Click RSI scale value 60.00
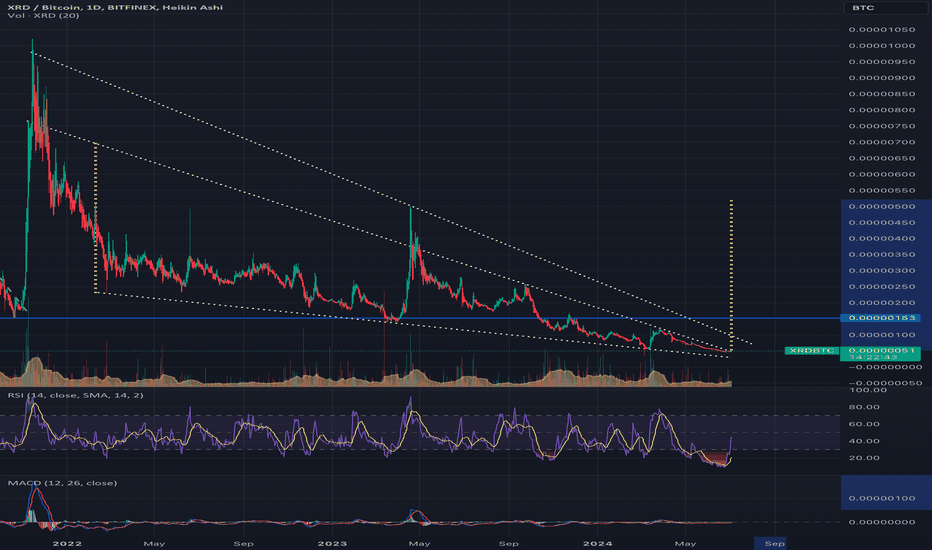Viewport: 932px width, 550px height. 864,424
